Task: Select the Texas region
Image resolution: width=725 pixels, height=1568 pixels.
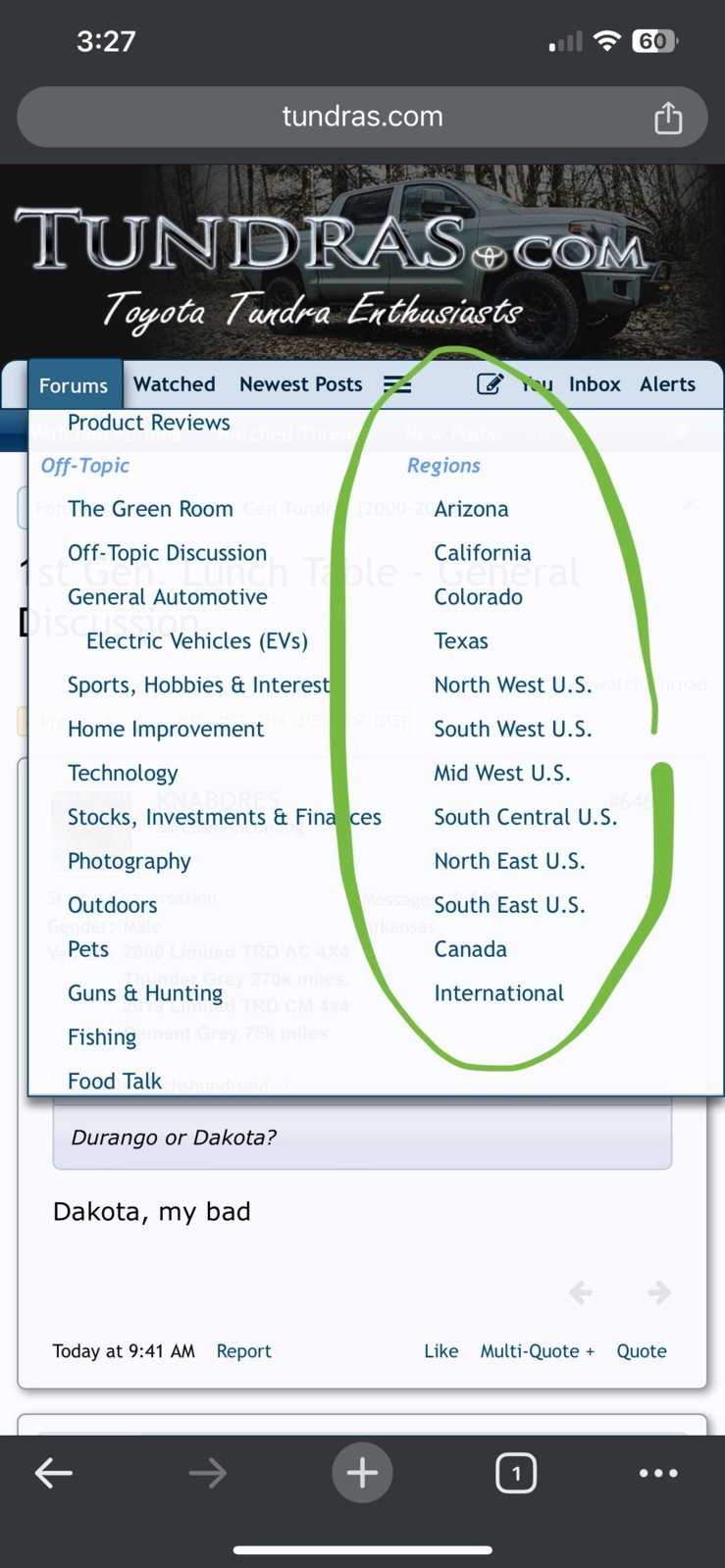Action: click(x=461, y=641)
